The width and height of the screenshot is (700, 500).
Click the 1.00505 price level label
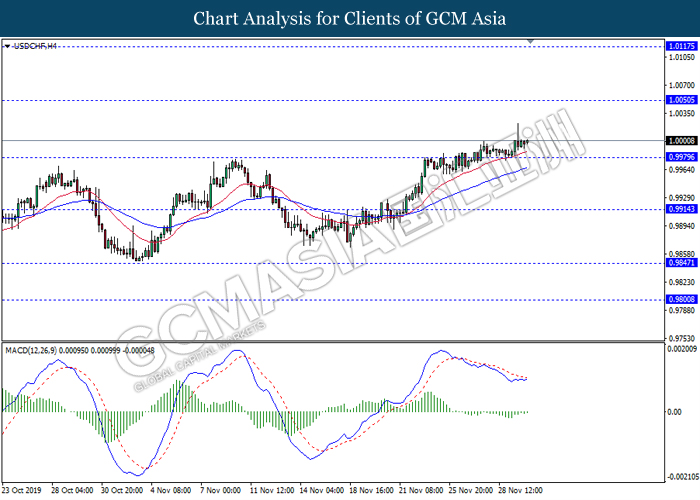tap(681, 100)
